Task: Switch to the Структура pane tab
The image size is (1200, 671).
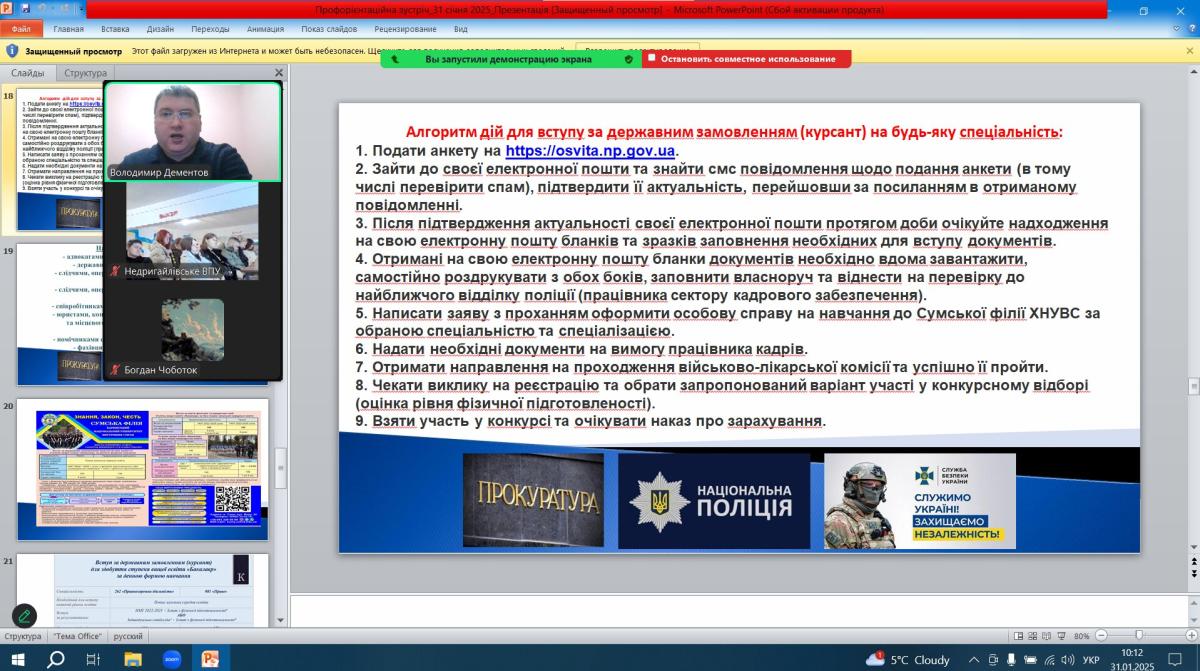Action: [85, 73]
